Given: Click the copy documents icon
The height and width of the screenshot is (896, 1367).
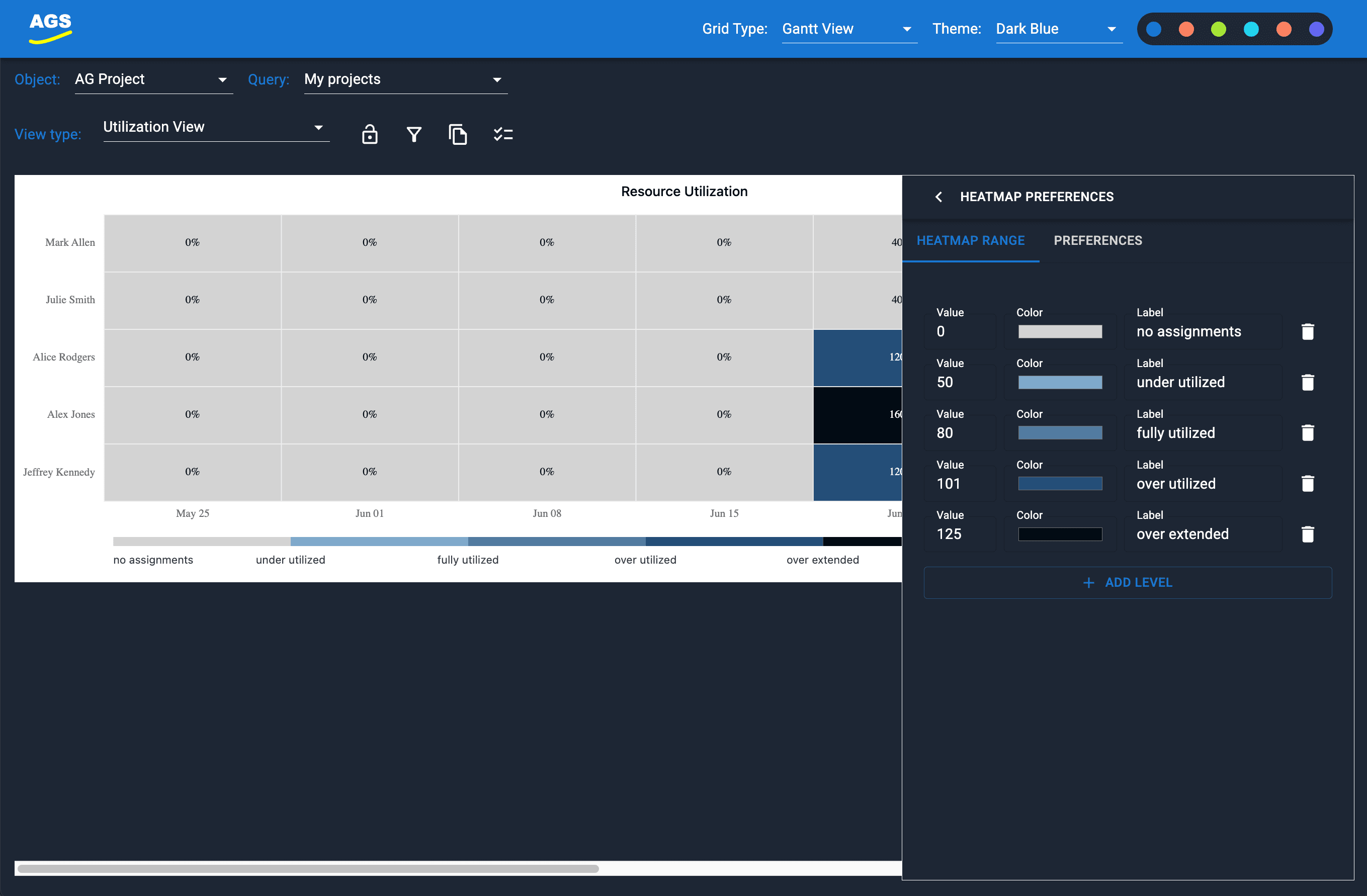Looking at the screenshot, I should pyautogui.click(x=458, y=134).
